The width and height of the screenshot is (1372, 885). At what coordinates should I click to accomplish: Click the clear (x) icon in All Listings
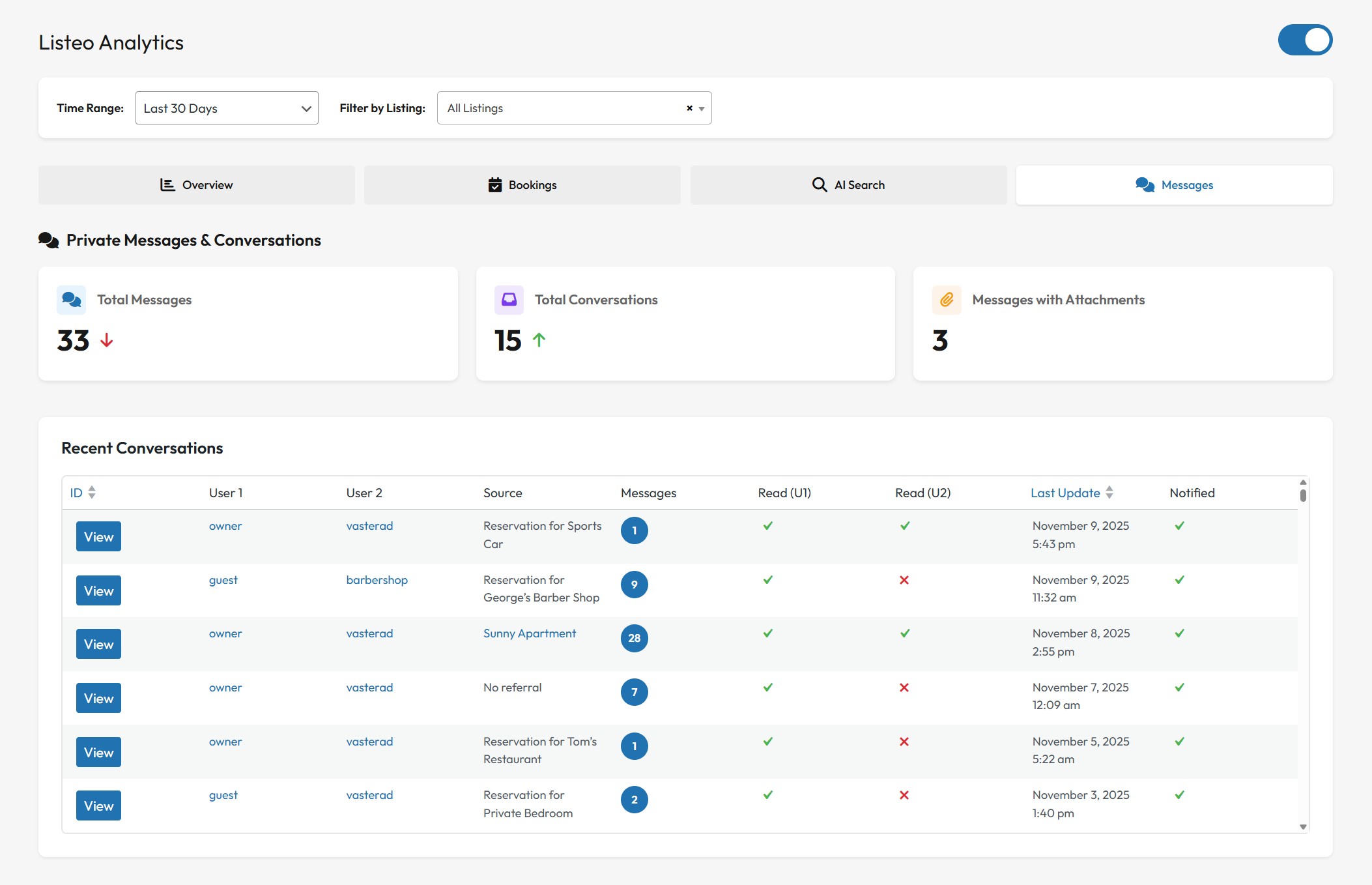pyautogui.click(x=689, y=108)
